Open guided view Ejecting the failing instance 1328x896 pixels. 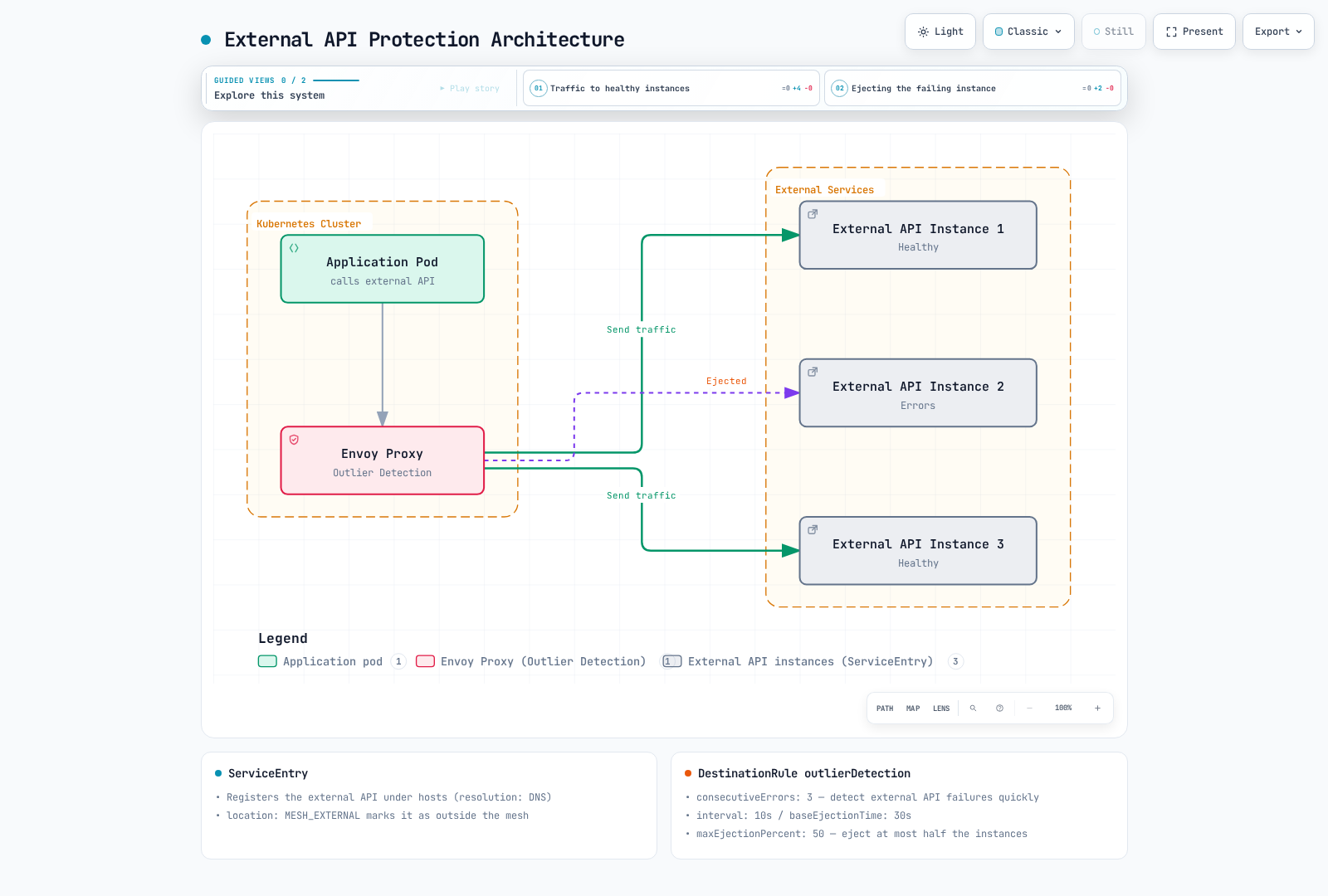coord(973,88)
